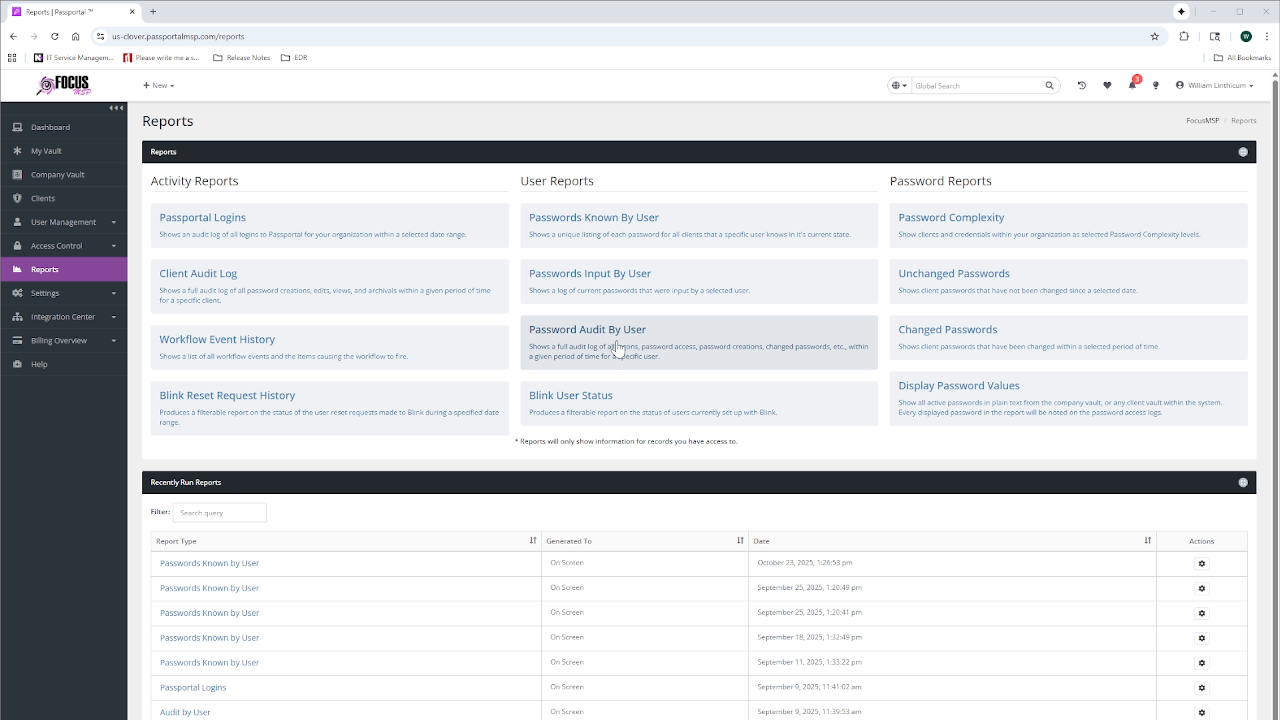Open notifications bell icon

pyautogui.click(x=1132, y=86)
